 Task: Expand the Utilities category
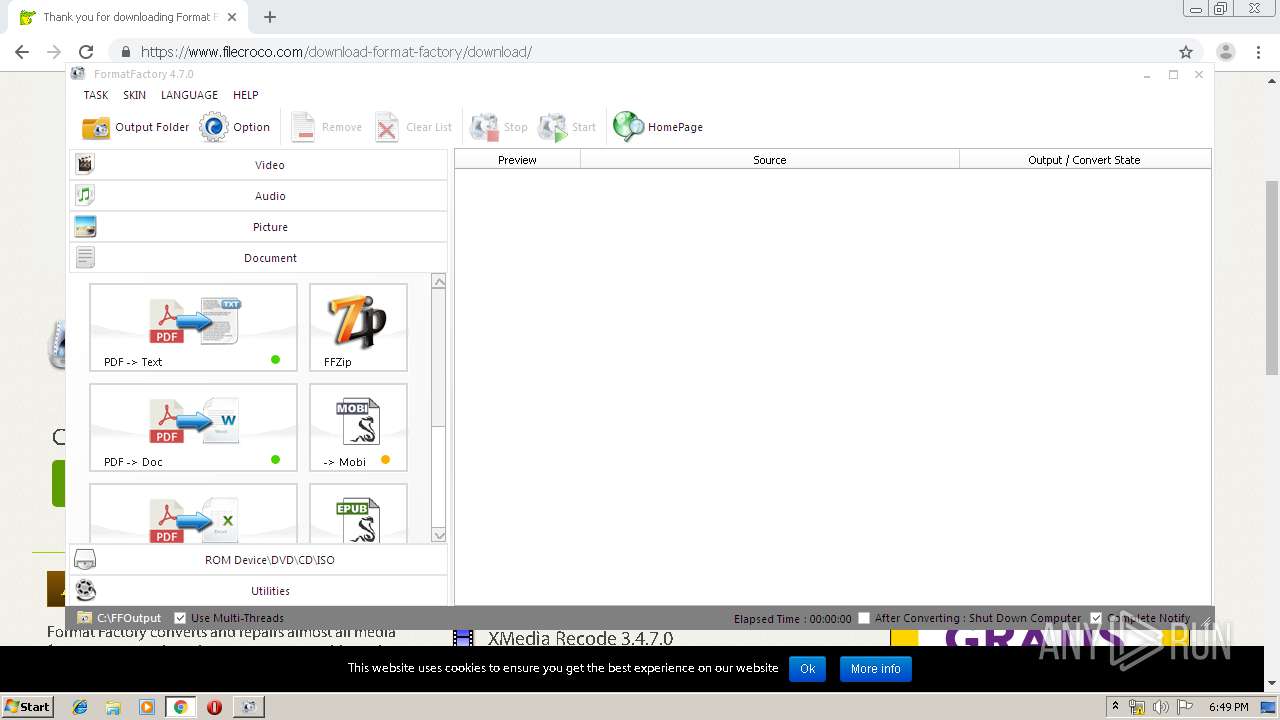[258, 591]
